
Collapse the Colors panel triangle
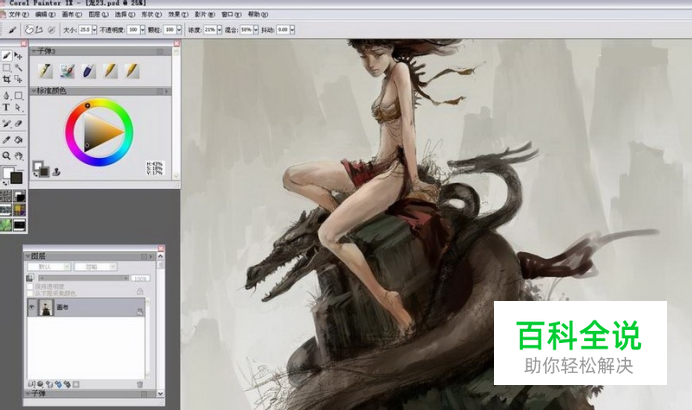click(x=33, y=91)
